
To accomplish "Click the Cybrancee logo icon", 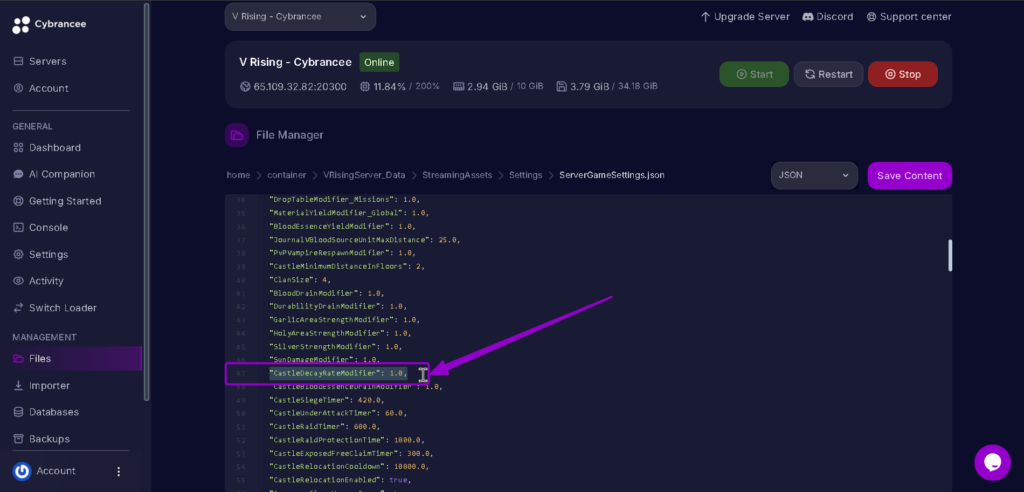I will (x=21, y=24).
